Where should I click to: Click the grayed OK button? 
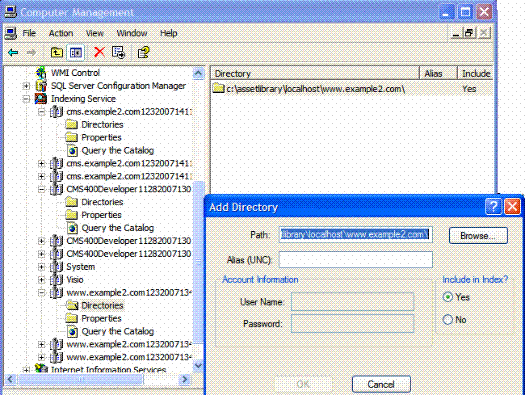coord(303,384)
